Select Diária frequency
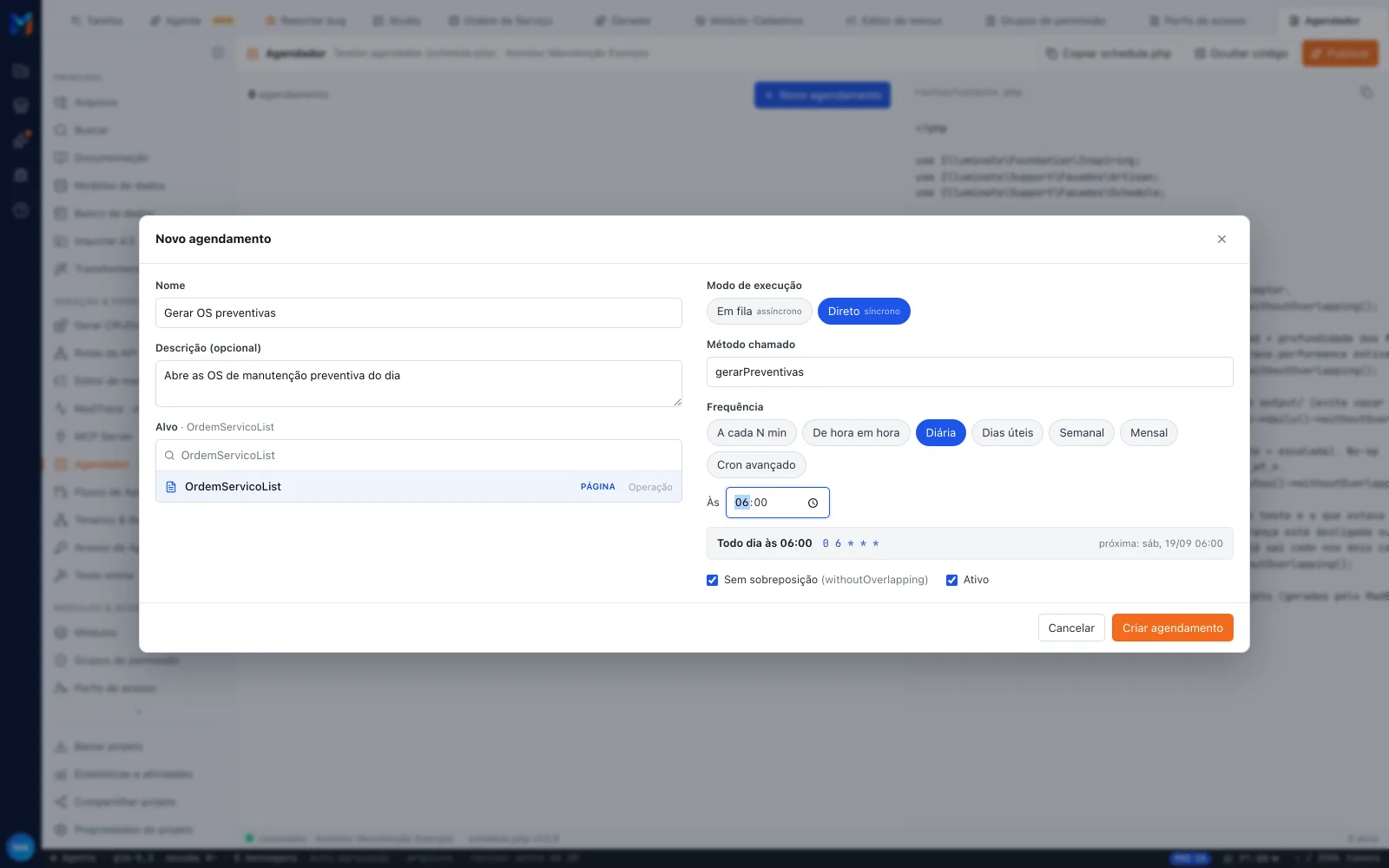1389x868 pixels. point(940,433)
